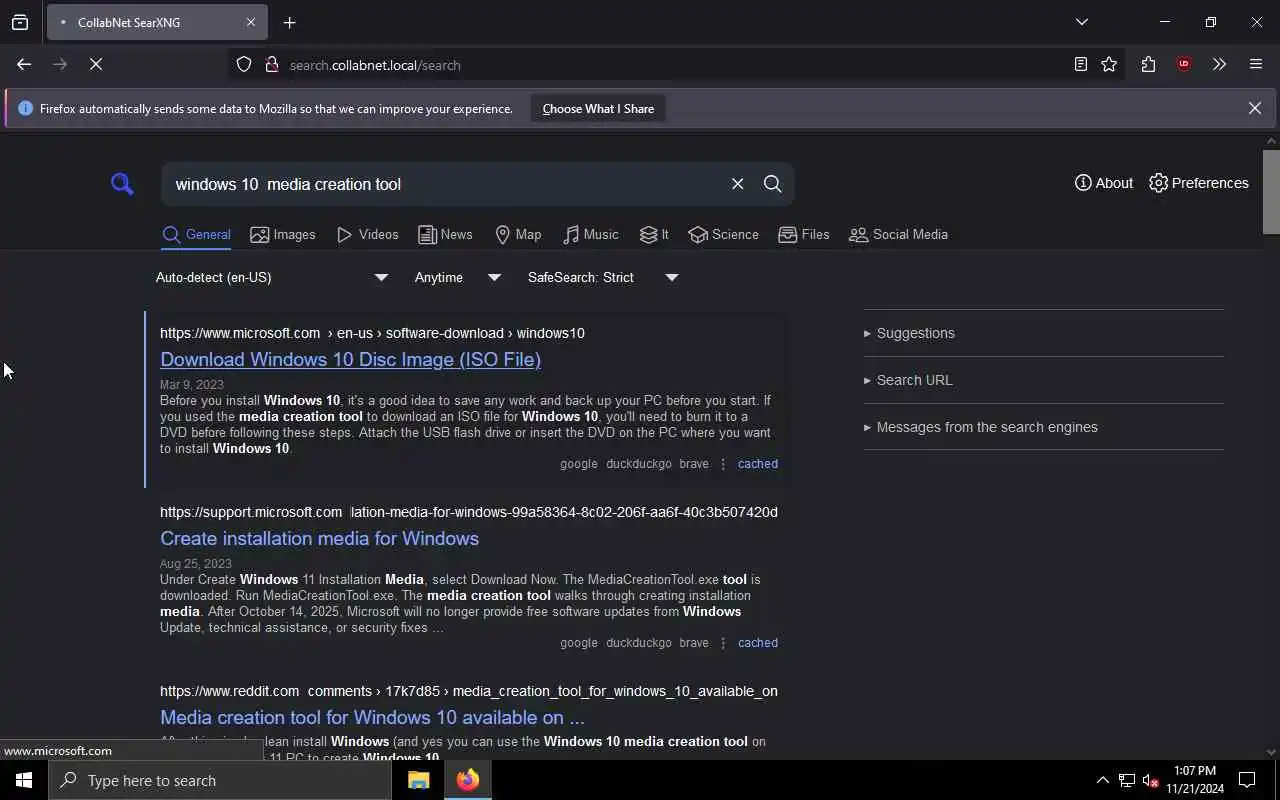Open Firefox View recent browsing icon
The width and height of the screenshot is (1280, 800).
pos(20,22)
